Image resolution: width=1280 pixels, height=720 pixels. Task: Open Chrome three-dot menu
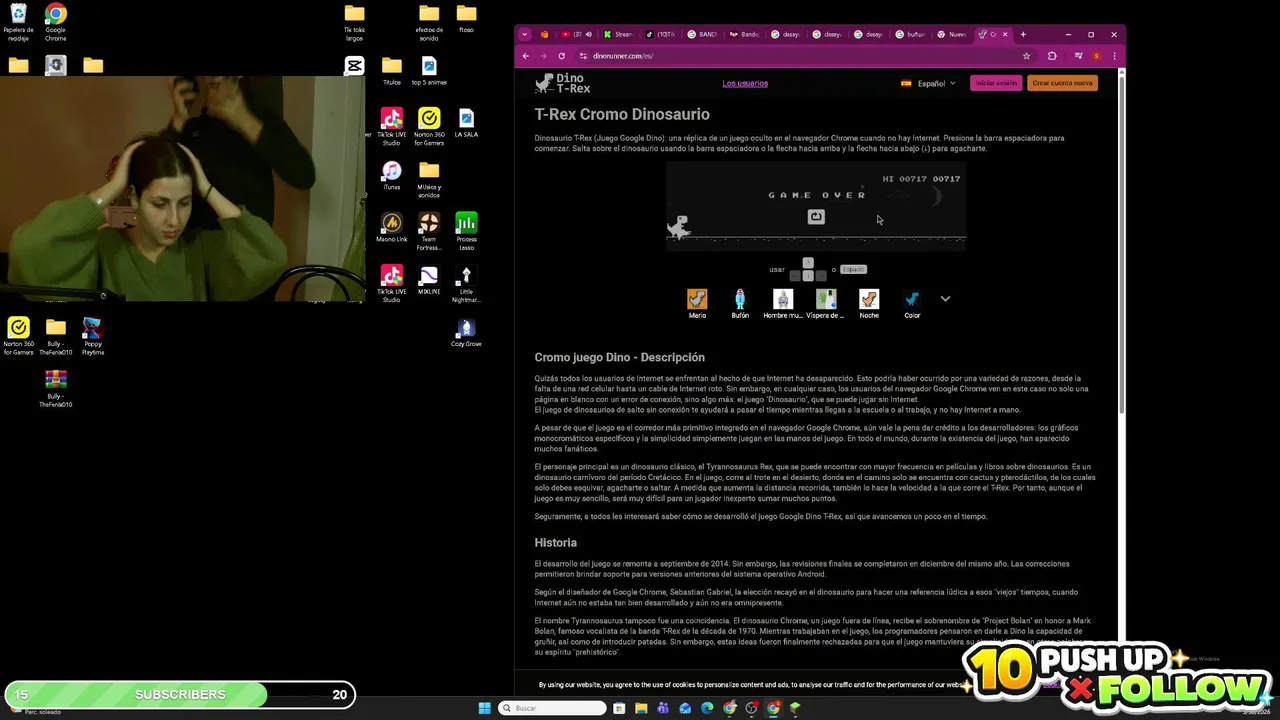(1114, 56)
